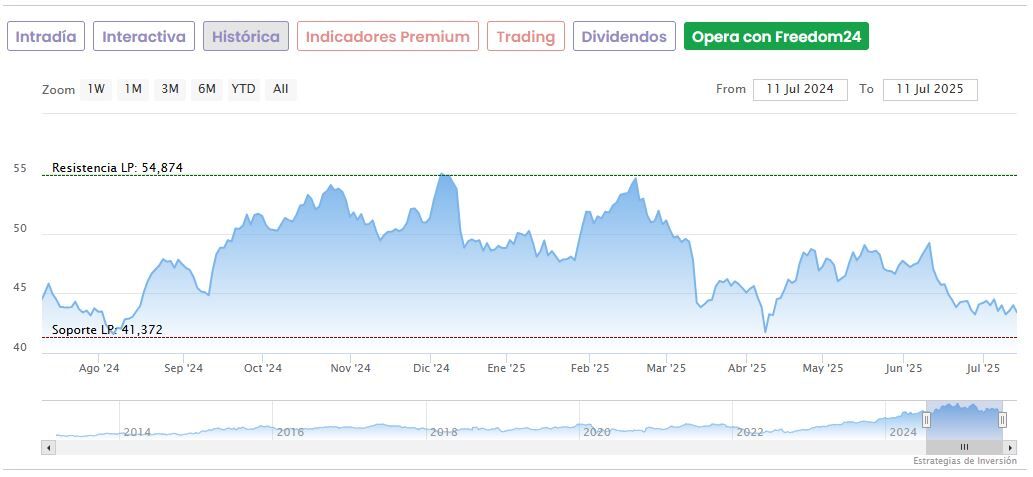Choose the 6M zoom option
The height and width of the screenshot is (477, 1033).
(x=207, y=89)
